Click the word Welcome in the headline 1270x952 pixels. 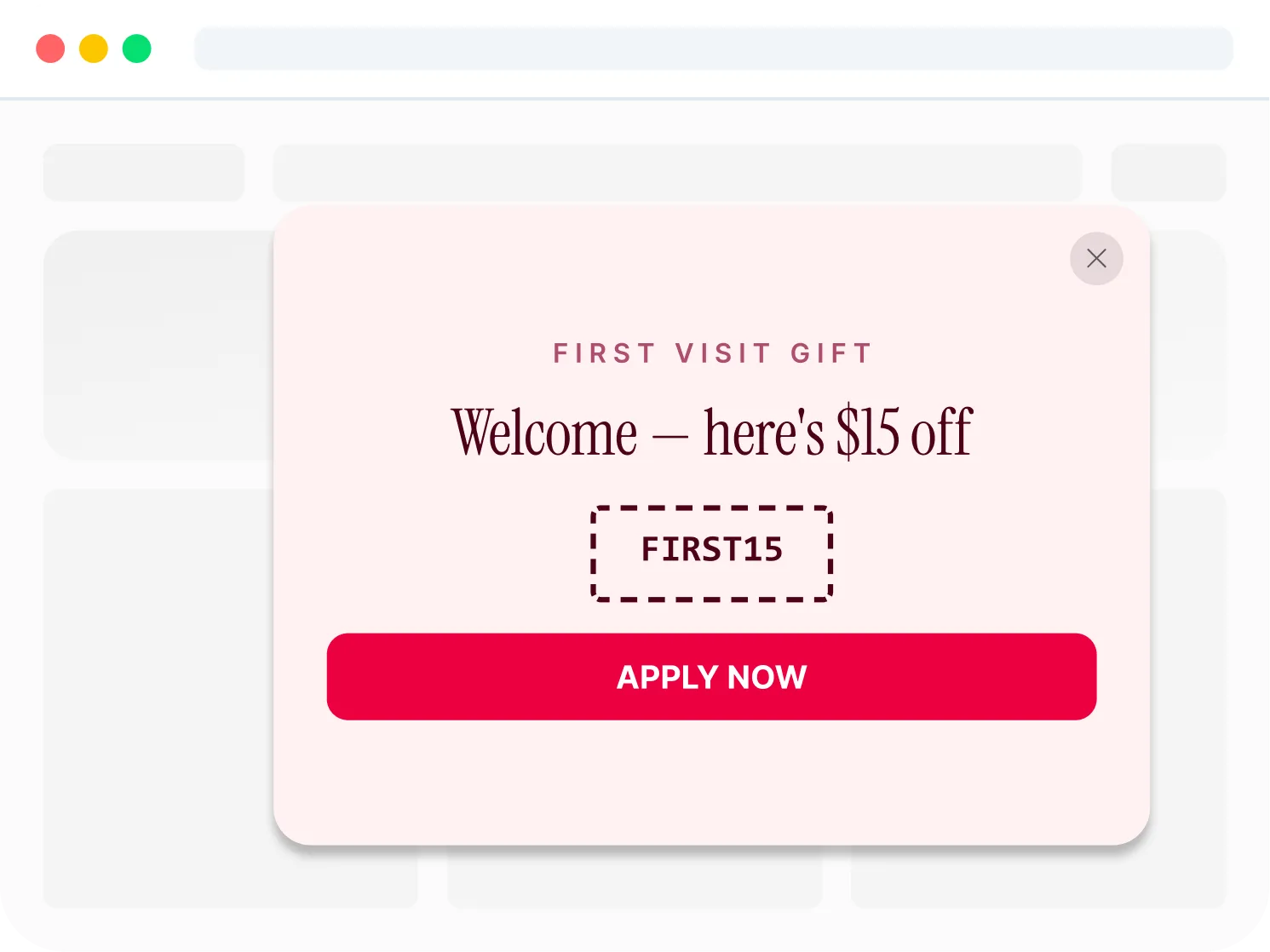click(544, 433)
